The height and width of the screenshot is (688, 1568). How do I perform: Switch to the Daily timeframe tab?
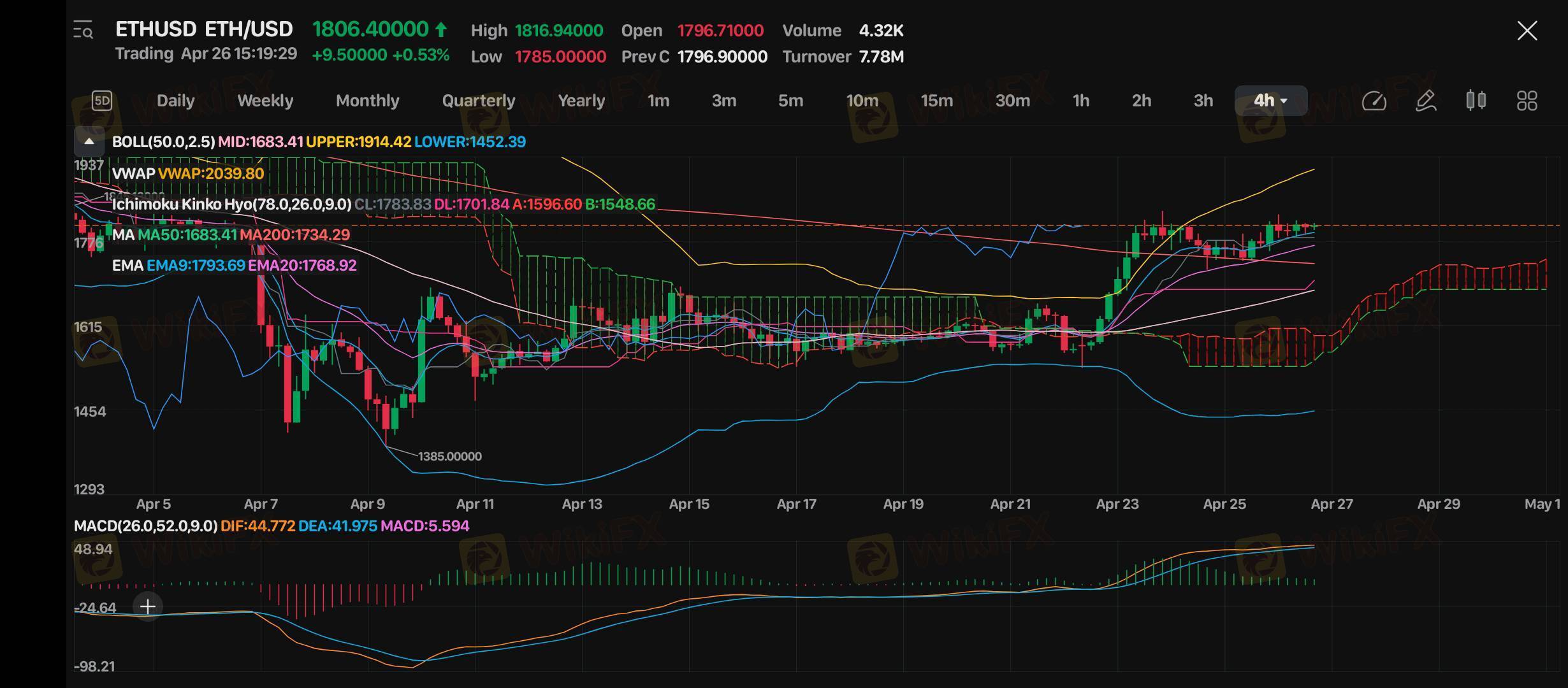pyautogui.click(x=175, y=101)
